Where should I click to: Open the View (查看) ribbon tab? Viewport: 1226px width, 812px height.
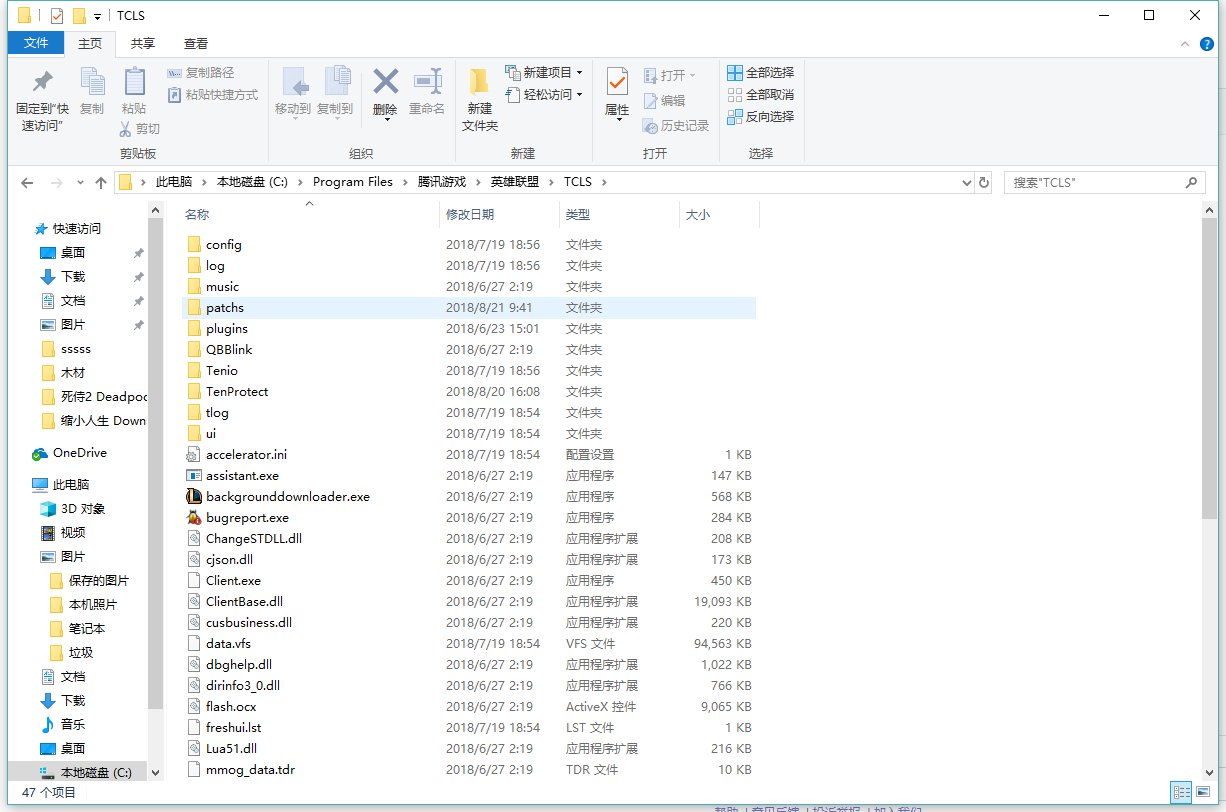196,43
